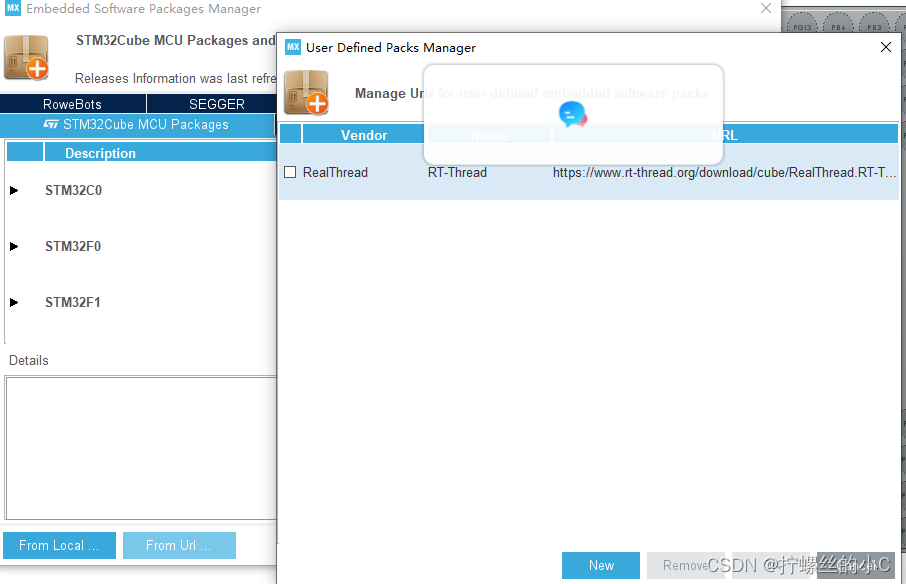Click the PB3 pin on the chip view
This screenshot has width=906, height=584.
coord(874,27)
